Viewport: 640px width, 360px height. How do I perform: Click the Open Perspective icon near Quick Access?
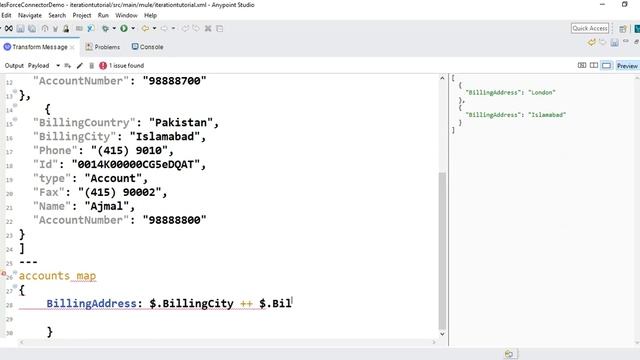pos(622,29)
